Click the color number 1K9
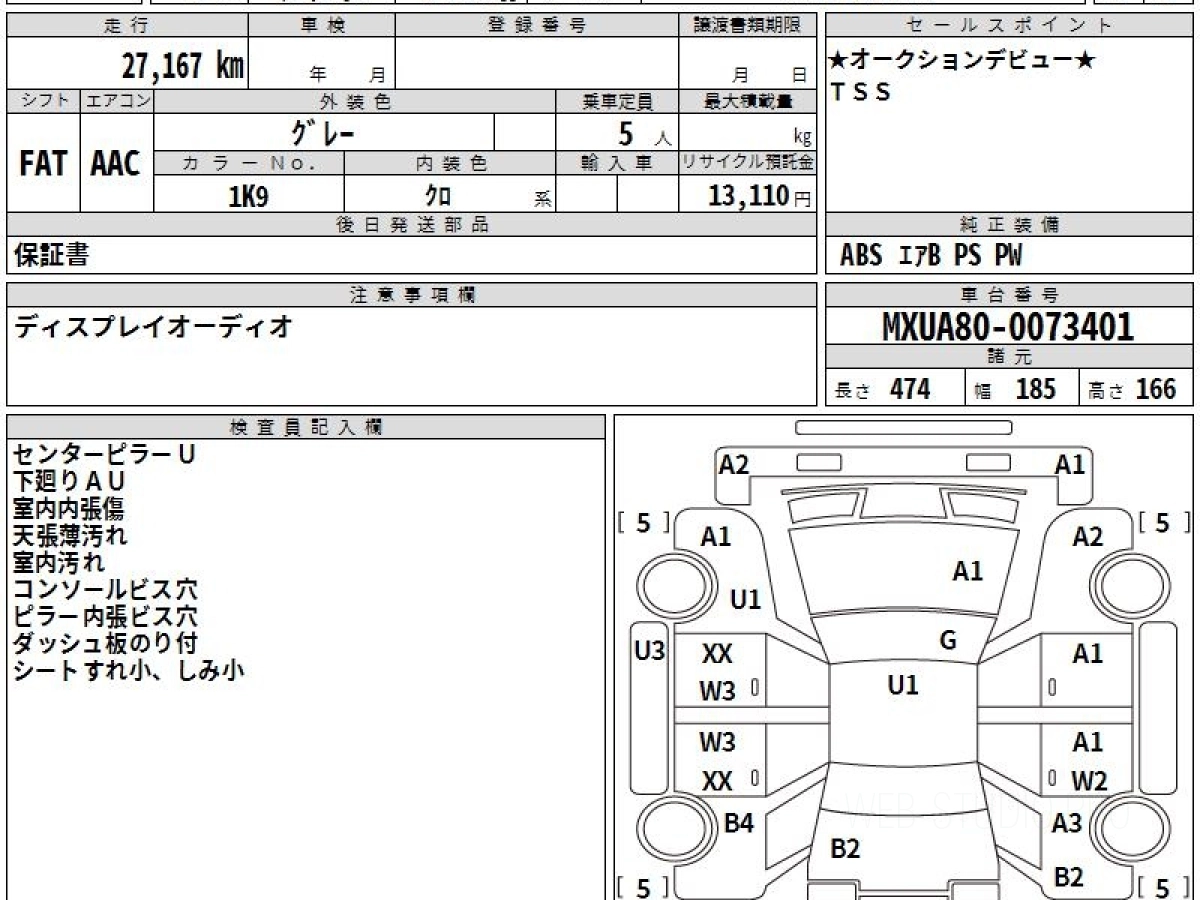Screen dimensions: 1200x900 click(248, 196)
